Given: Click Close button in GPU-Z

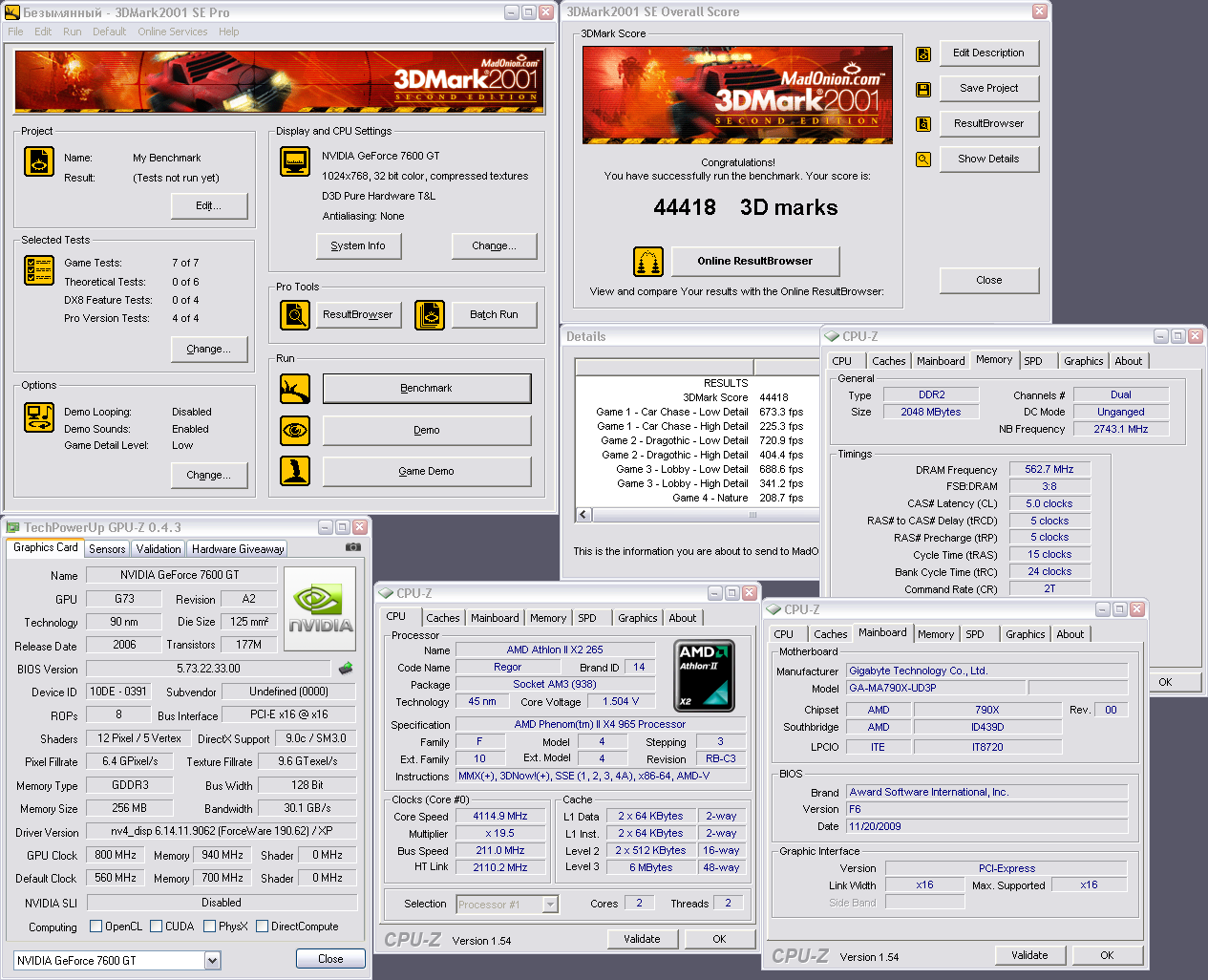Looking at the screenshot, I should pyautogui.click(x=330, y=959).
